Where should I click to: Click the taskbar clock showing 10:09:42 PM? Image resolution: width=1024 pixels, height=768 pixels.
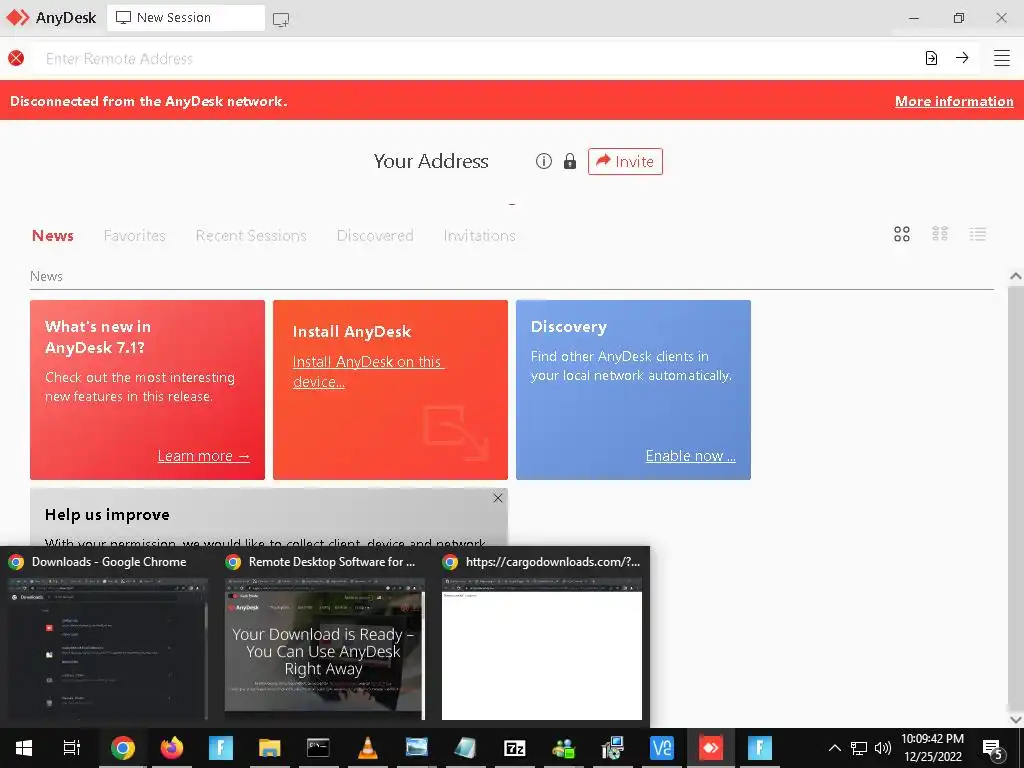933,748
